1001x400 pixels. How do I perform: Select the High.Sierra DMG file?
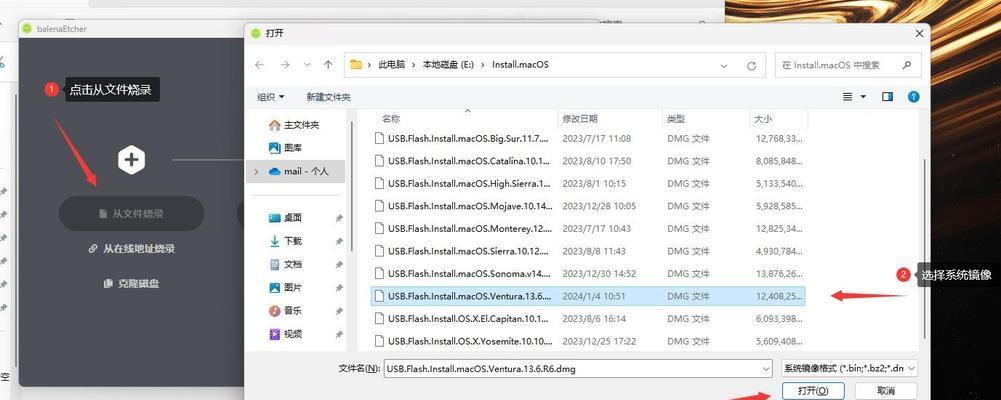(588, 184)
